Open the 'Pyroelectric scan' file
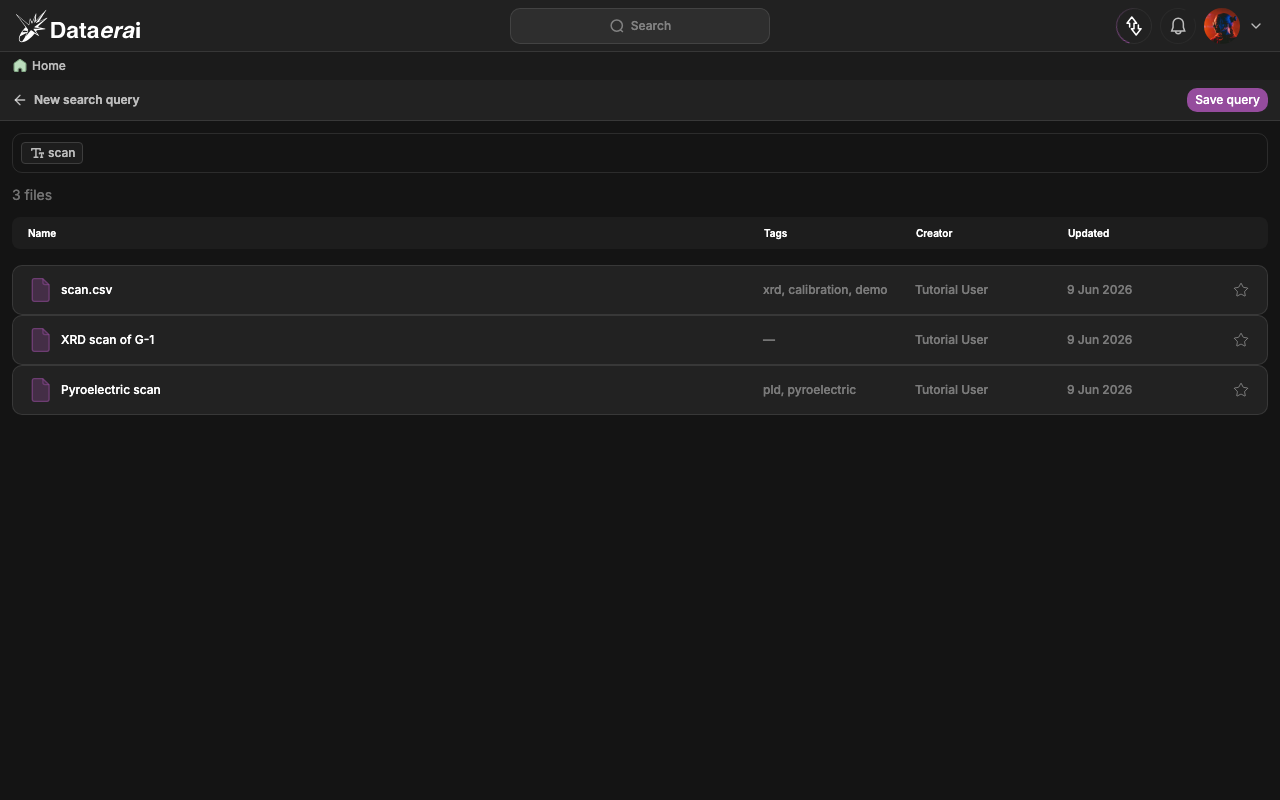The width and height of the screenshot is (1280, 800). tap(111, 390)
